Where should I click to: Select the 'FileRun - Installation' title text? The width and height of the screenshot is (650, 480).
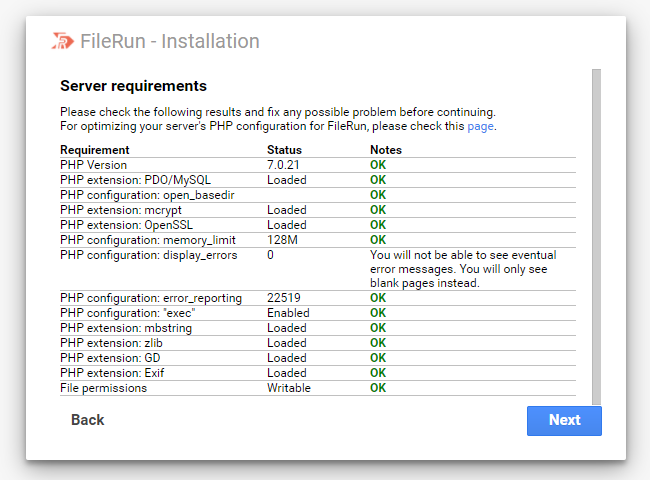[x=170, y=41]
